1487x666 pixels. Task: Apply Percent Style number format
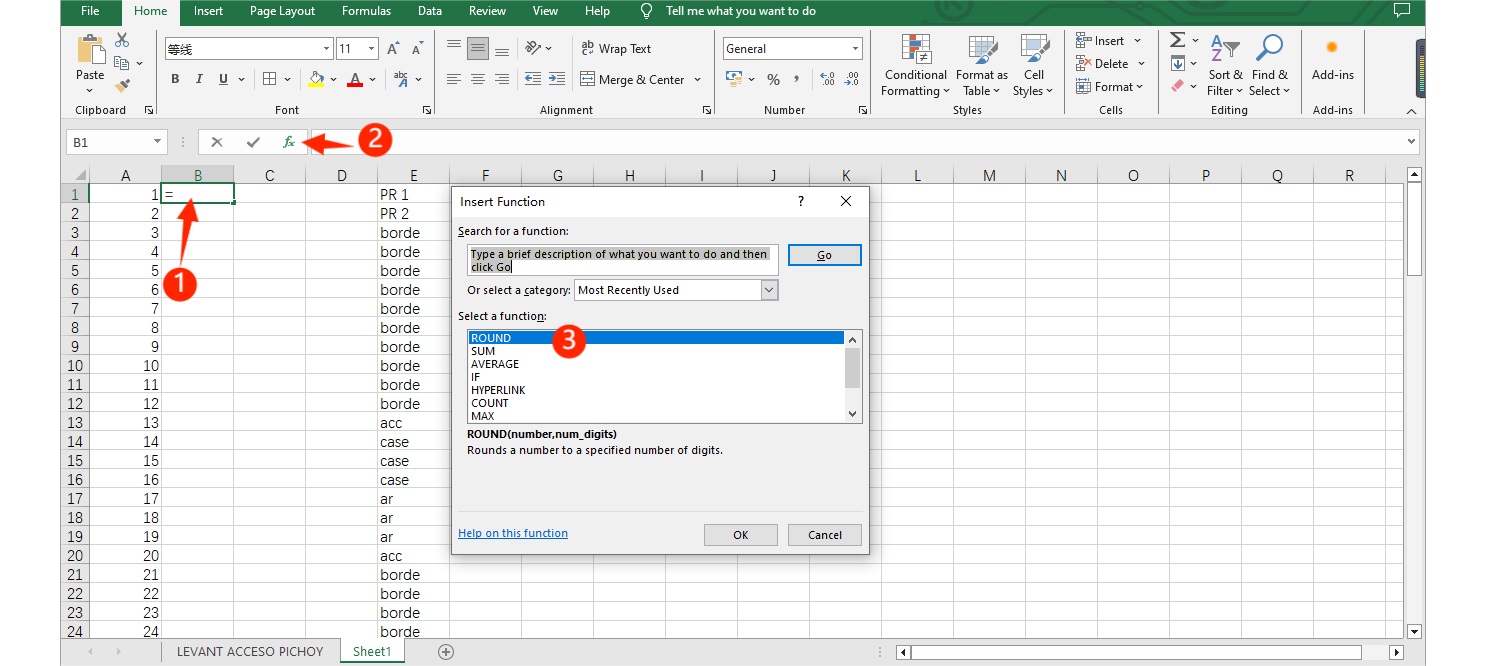point(773,80)
